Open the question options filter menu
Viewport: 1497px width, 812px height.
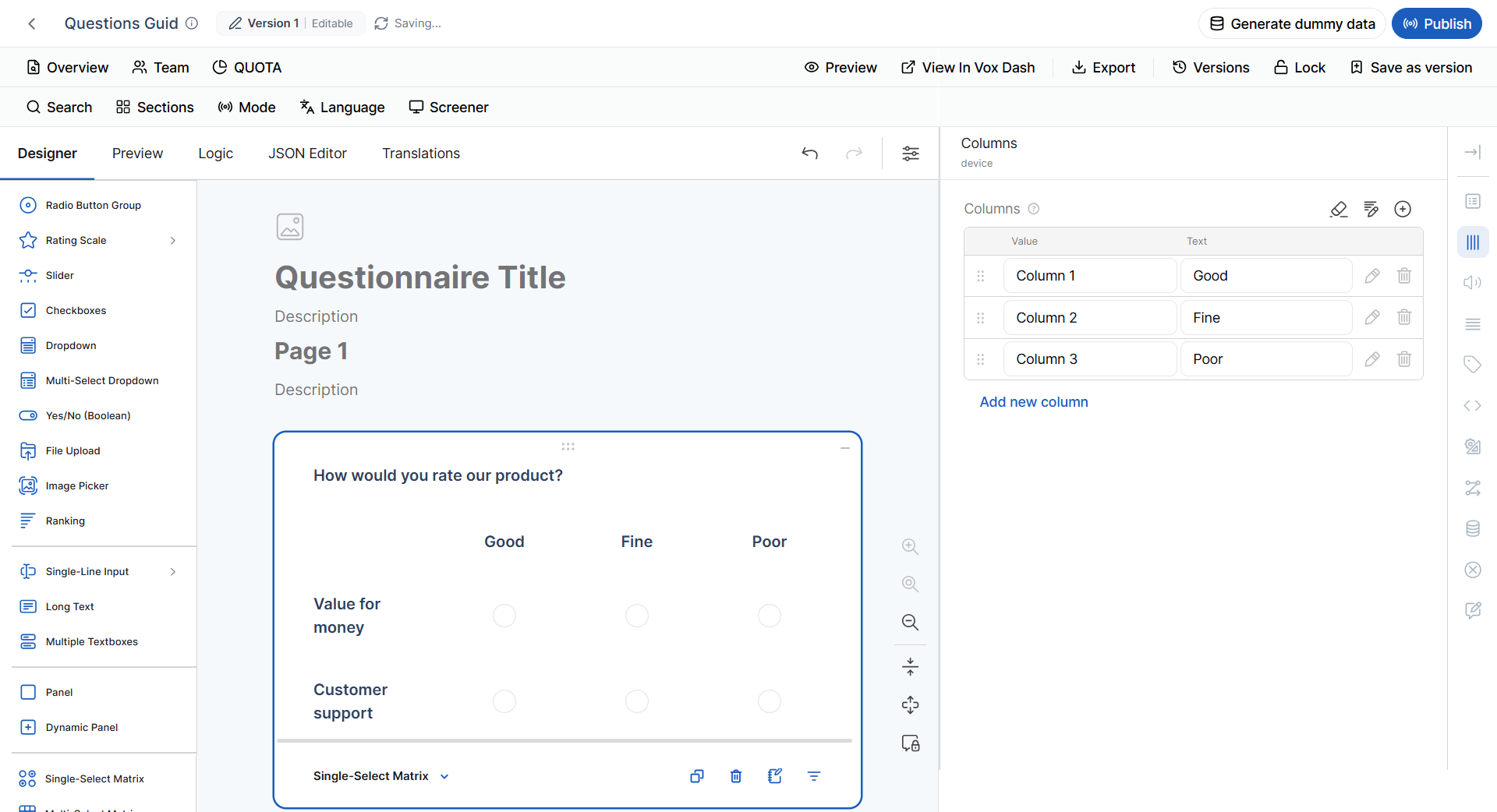pyautogui.click(x=814, y=776)
